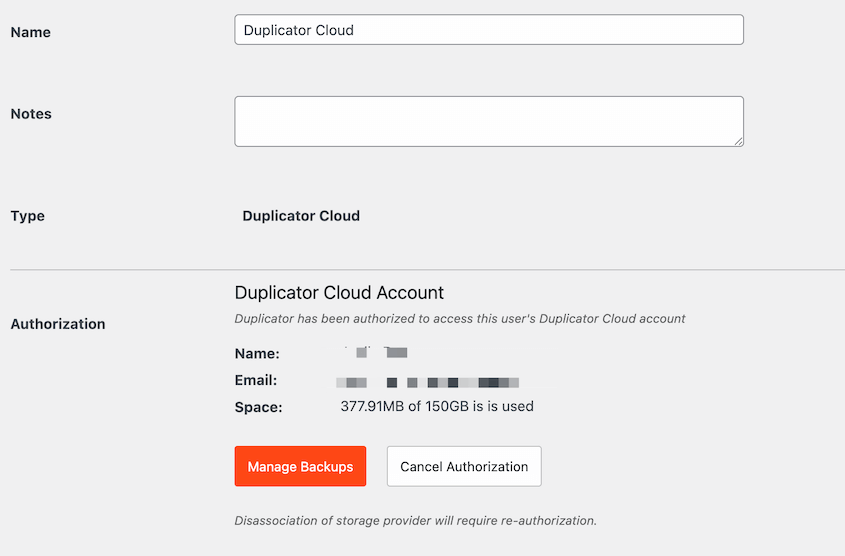Viewport: 845px width, 556px height.
Task: Open Manage Backups
Action: [x=300, y=466]
